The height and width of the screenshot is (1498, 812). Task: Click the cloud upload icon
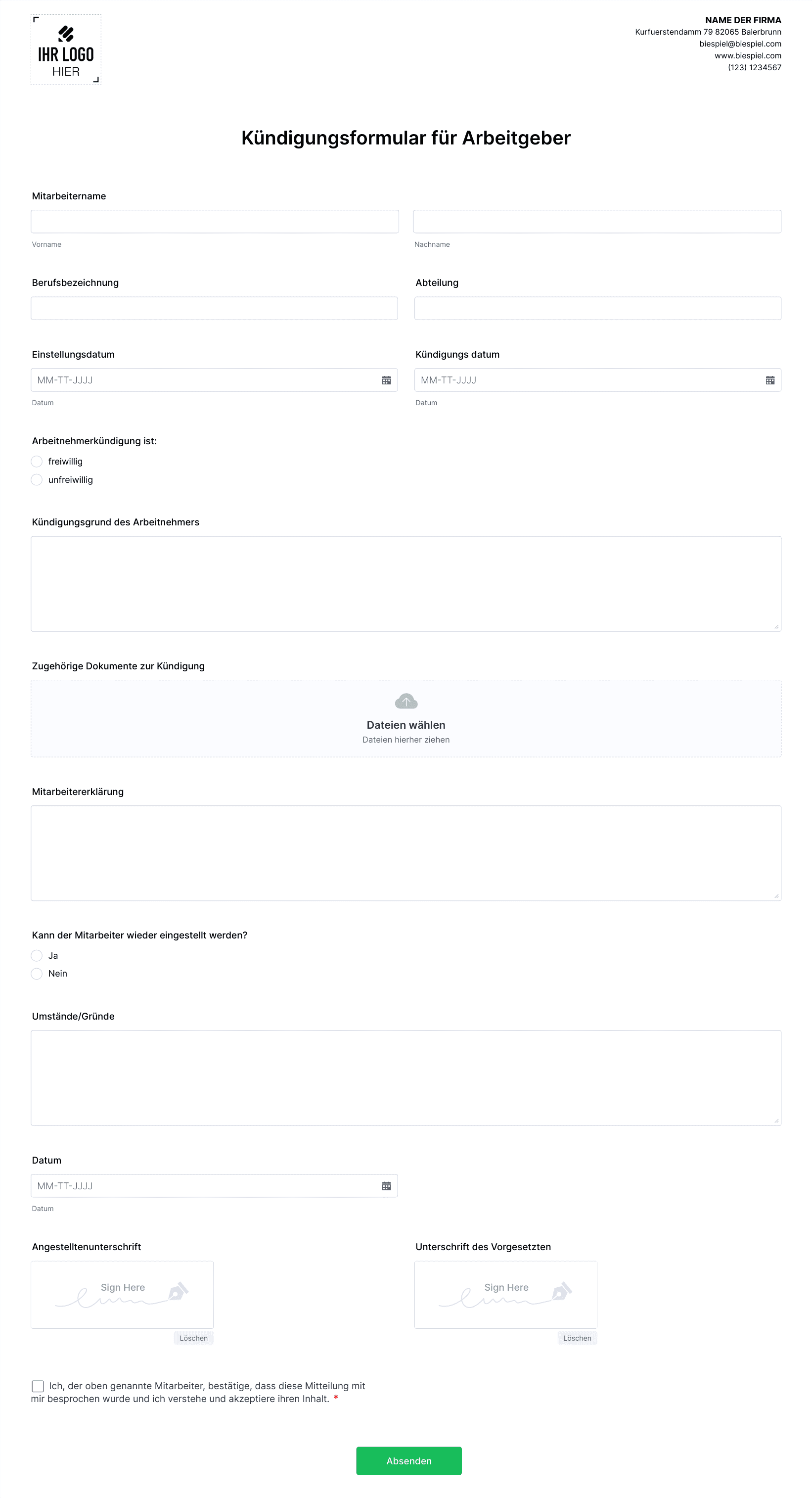pyautogui.click(x=406, y=702)
